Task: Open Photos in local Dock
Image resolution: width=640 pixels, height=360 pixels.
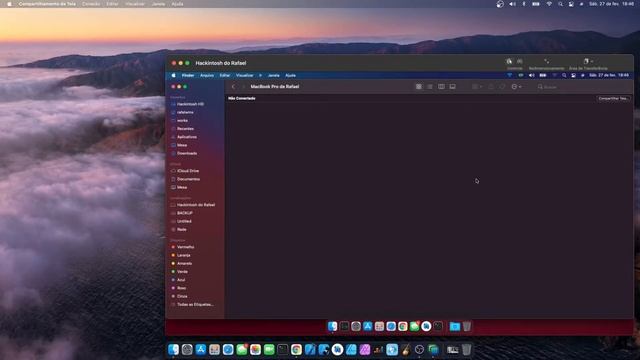Action: pos(256,349)
